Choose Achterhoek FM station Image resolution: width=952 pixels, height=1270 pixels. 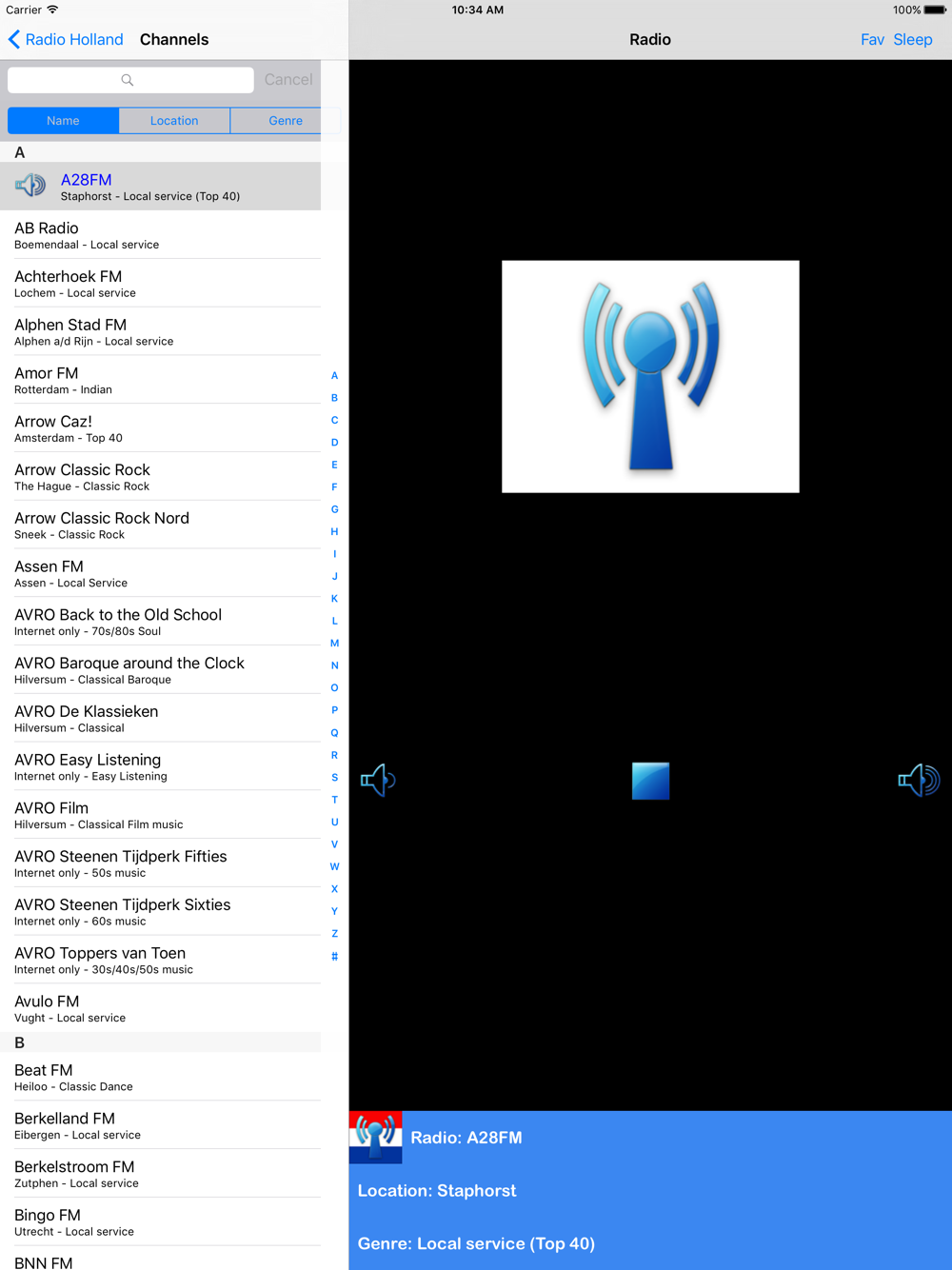160,283
